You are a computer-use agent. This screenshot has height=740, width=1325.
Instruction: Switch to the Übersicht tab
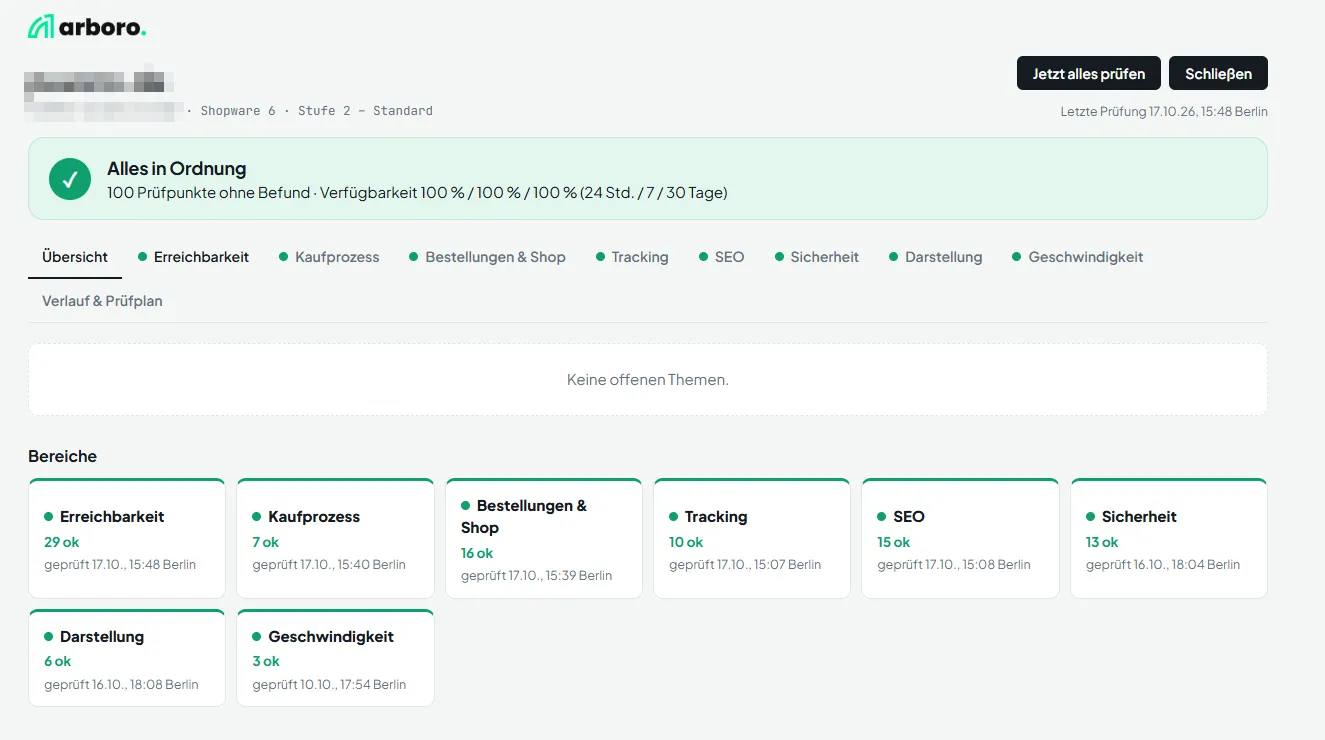(x=75, y=257)
